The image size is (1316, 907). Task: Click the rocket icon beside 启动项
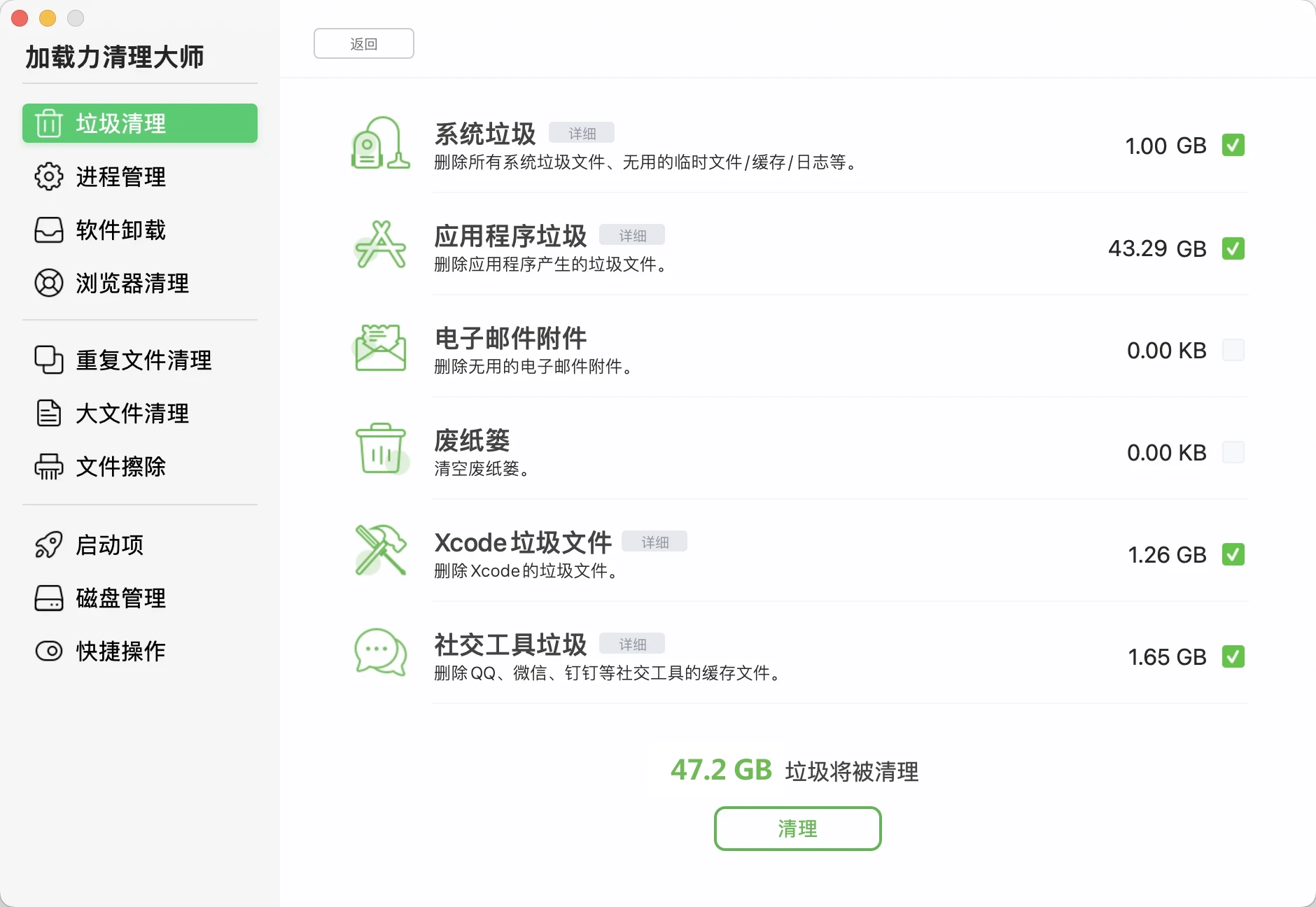[48, 544]
